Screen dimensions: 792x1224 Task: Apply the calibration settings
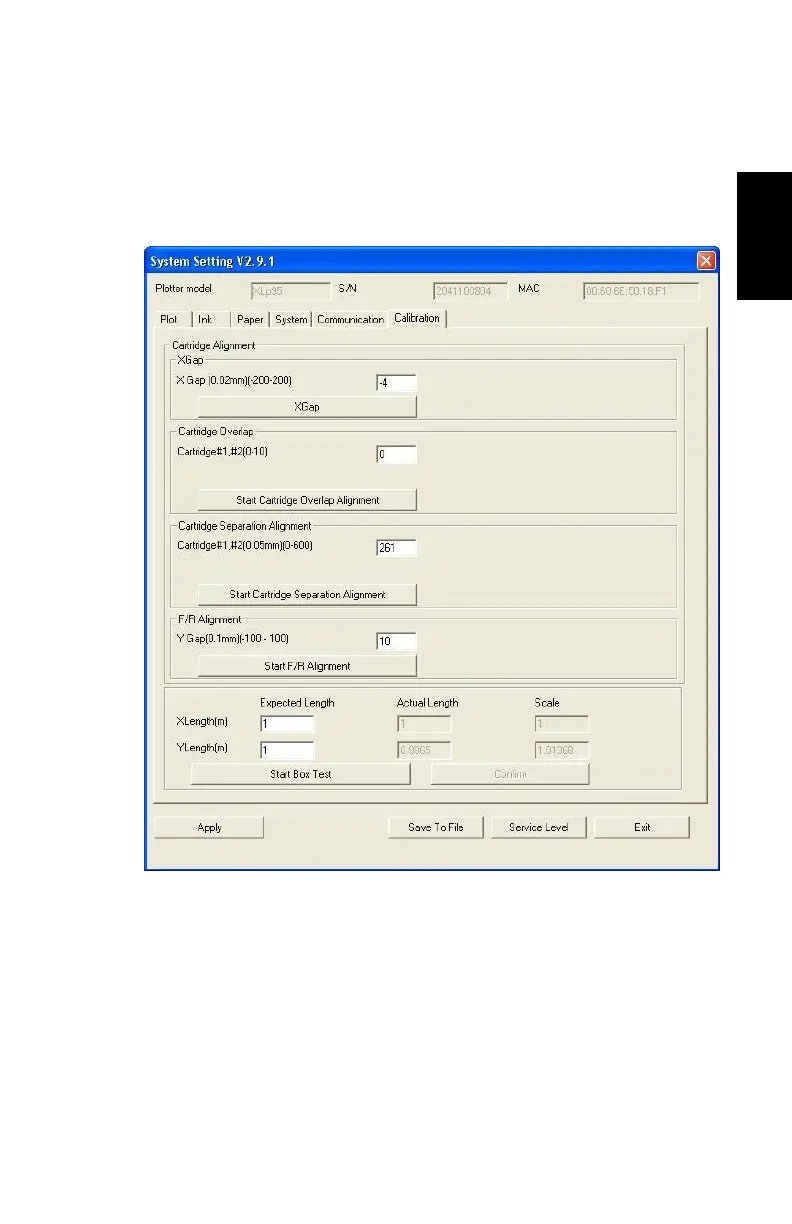tap(209, 827)
